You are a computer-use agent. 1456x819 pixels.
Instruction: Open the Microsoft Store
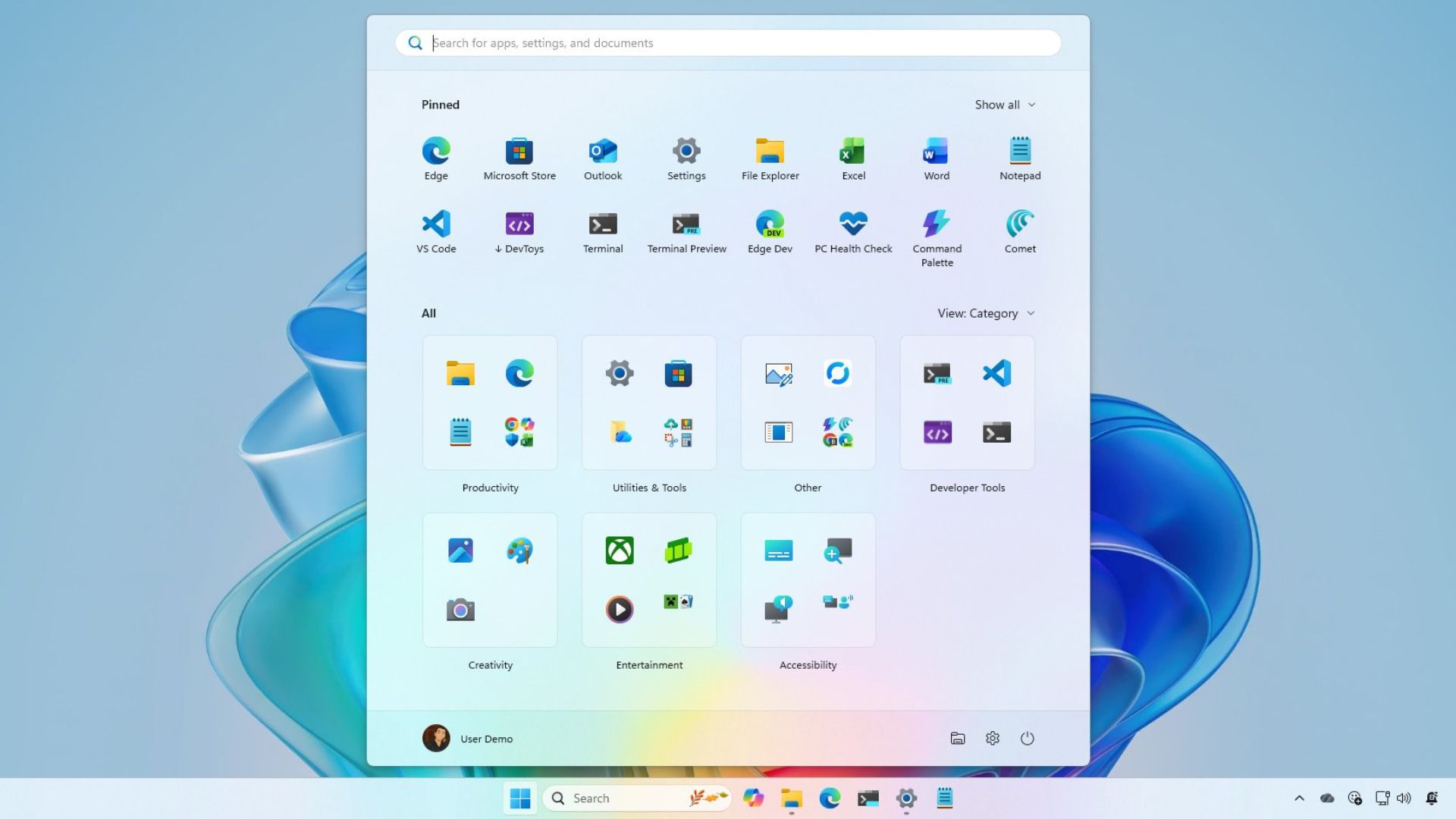pyautogui.click(x=519, y=152)
